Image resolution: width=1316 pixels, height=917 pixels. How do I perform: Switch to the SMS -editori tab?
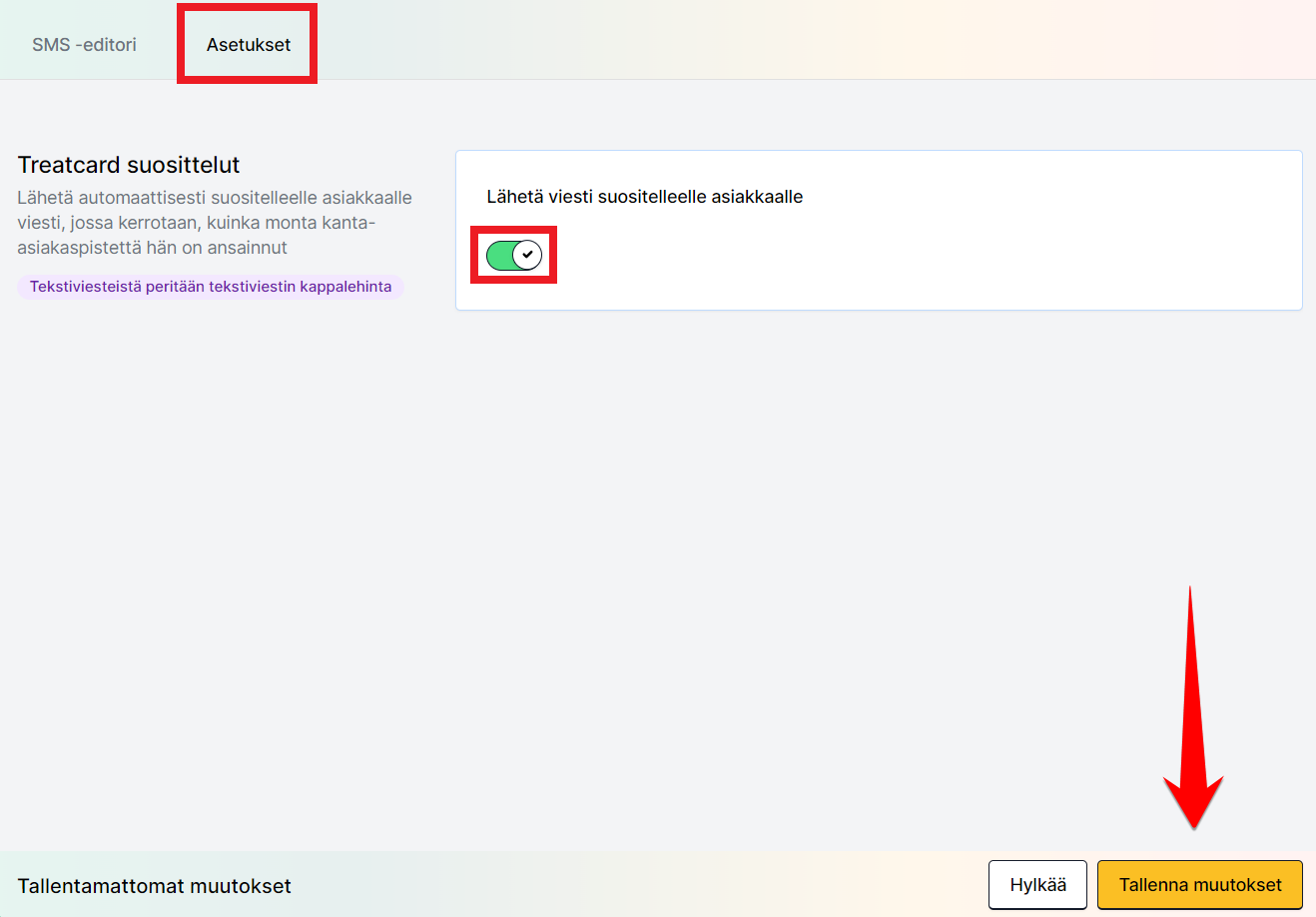tap(84, 45)
